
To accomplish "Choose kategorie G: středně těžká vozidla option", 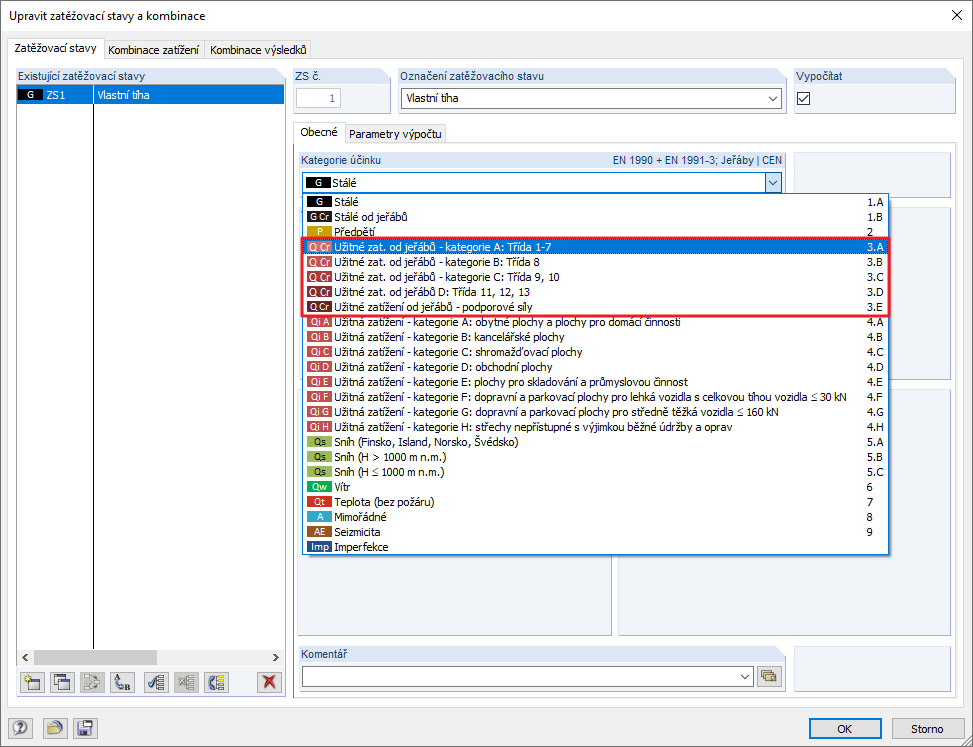I will [596, 412].
